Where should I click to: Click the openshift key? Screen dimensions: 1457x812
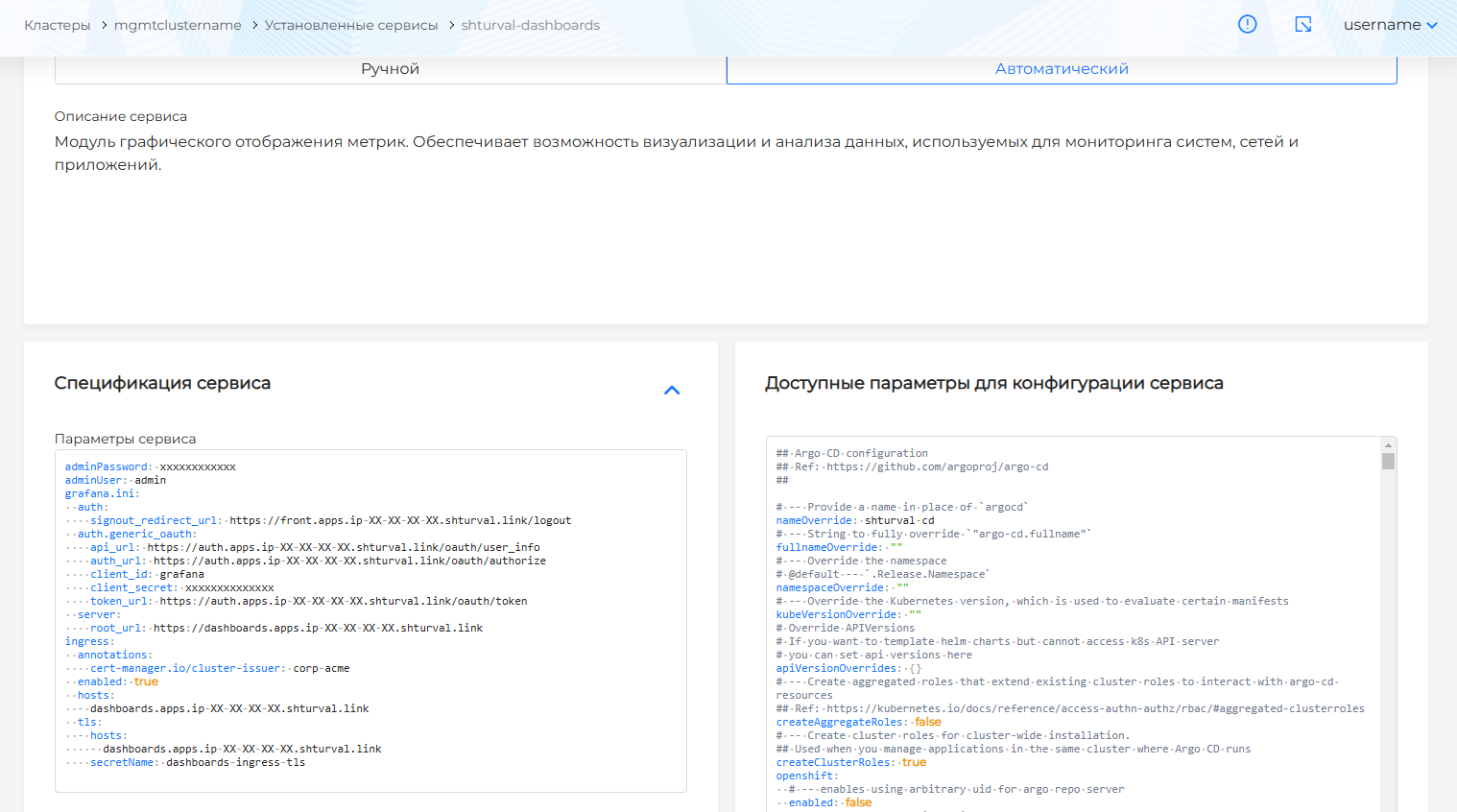(x=807, y=776)
